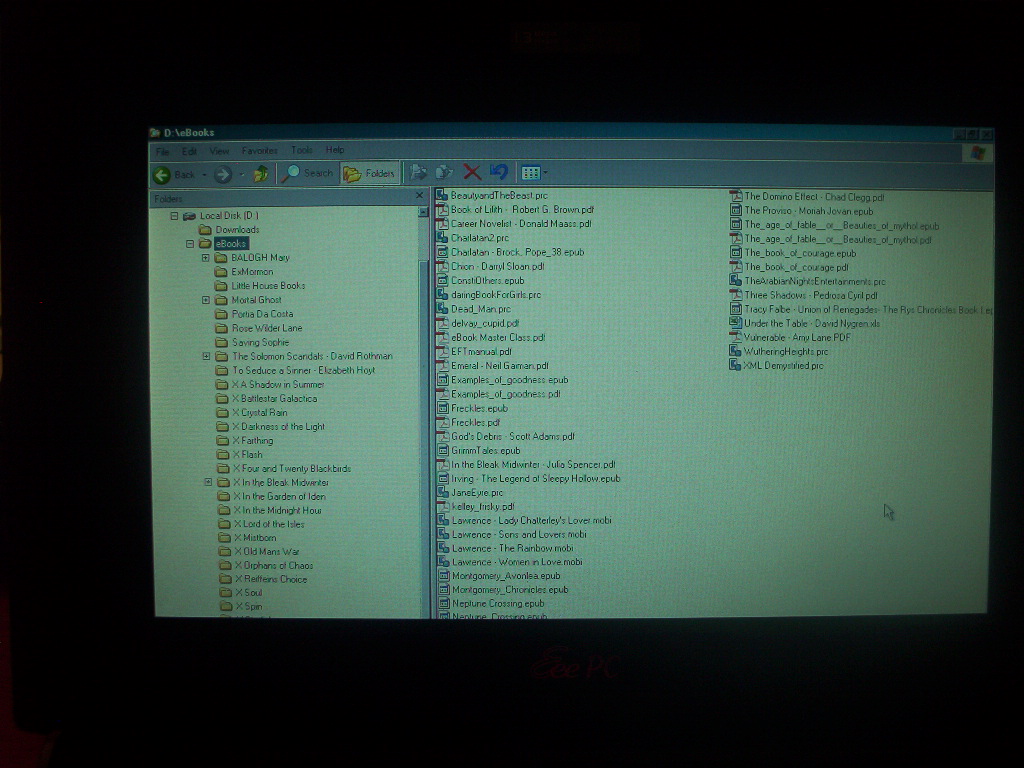Screen dimensions: 1024x768
Task: Close the Folders pane with its X
Action: 419,195
